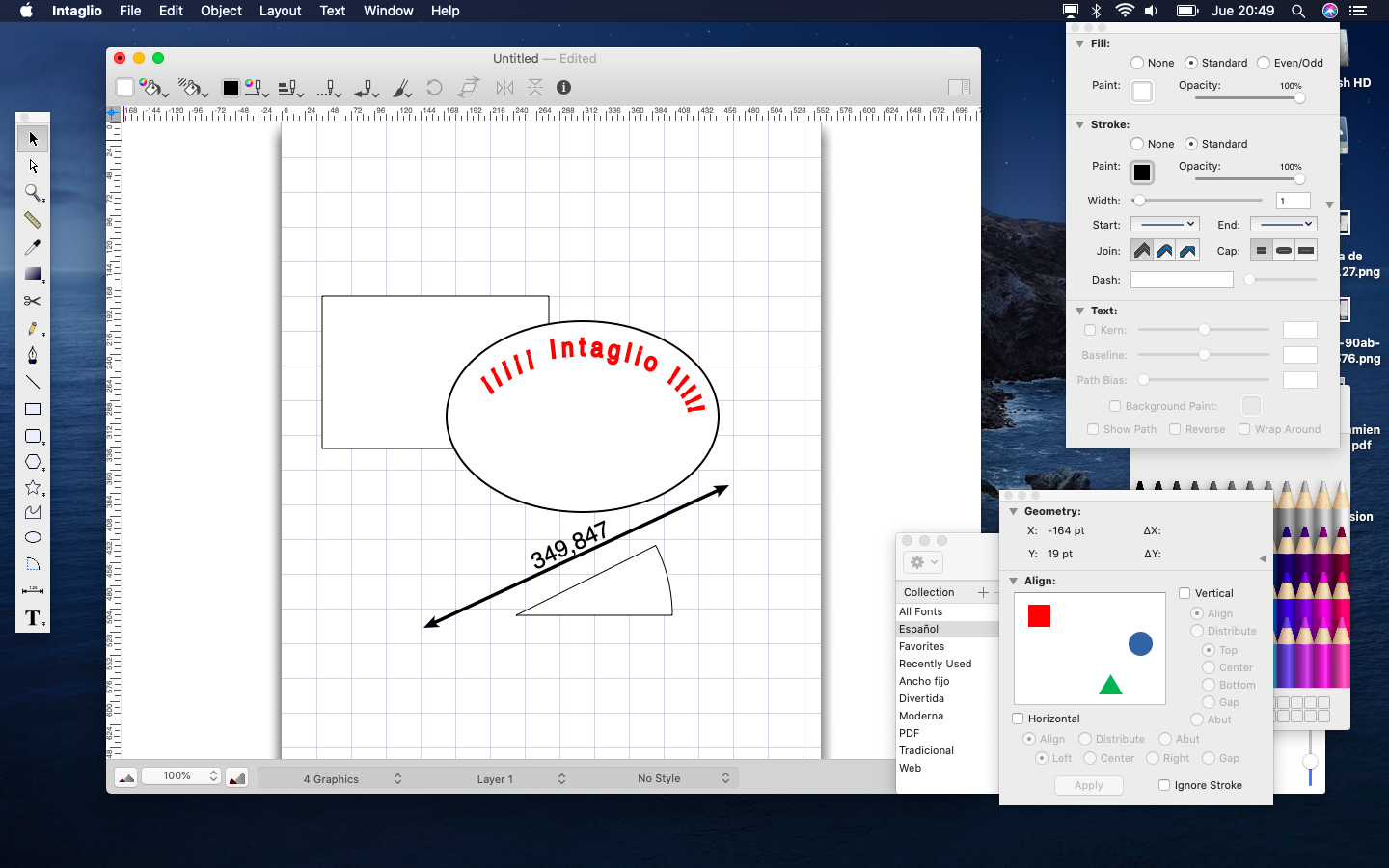Pick the Eyedropper tool
The image size is (1389, 868).
point(32,247)
